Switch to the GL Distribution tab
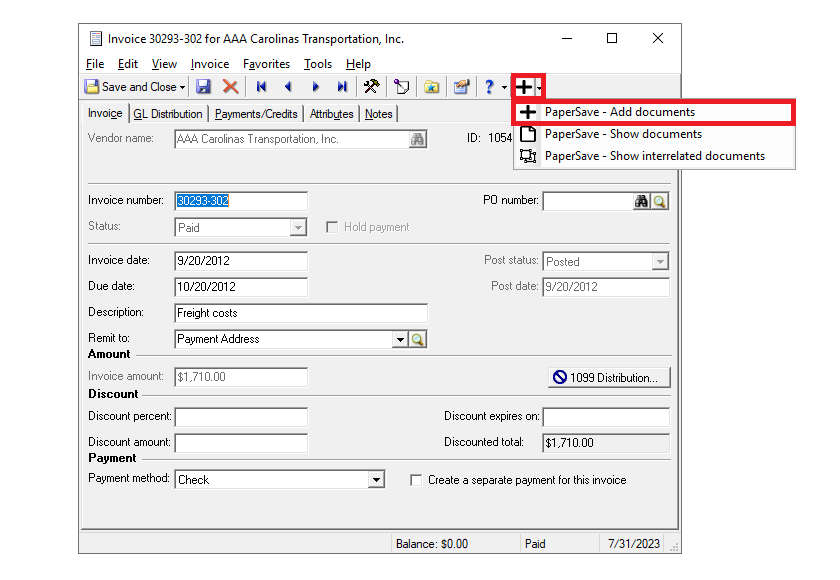This screenshot has height=580, width=840. tap(168, 113)
